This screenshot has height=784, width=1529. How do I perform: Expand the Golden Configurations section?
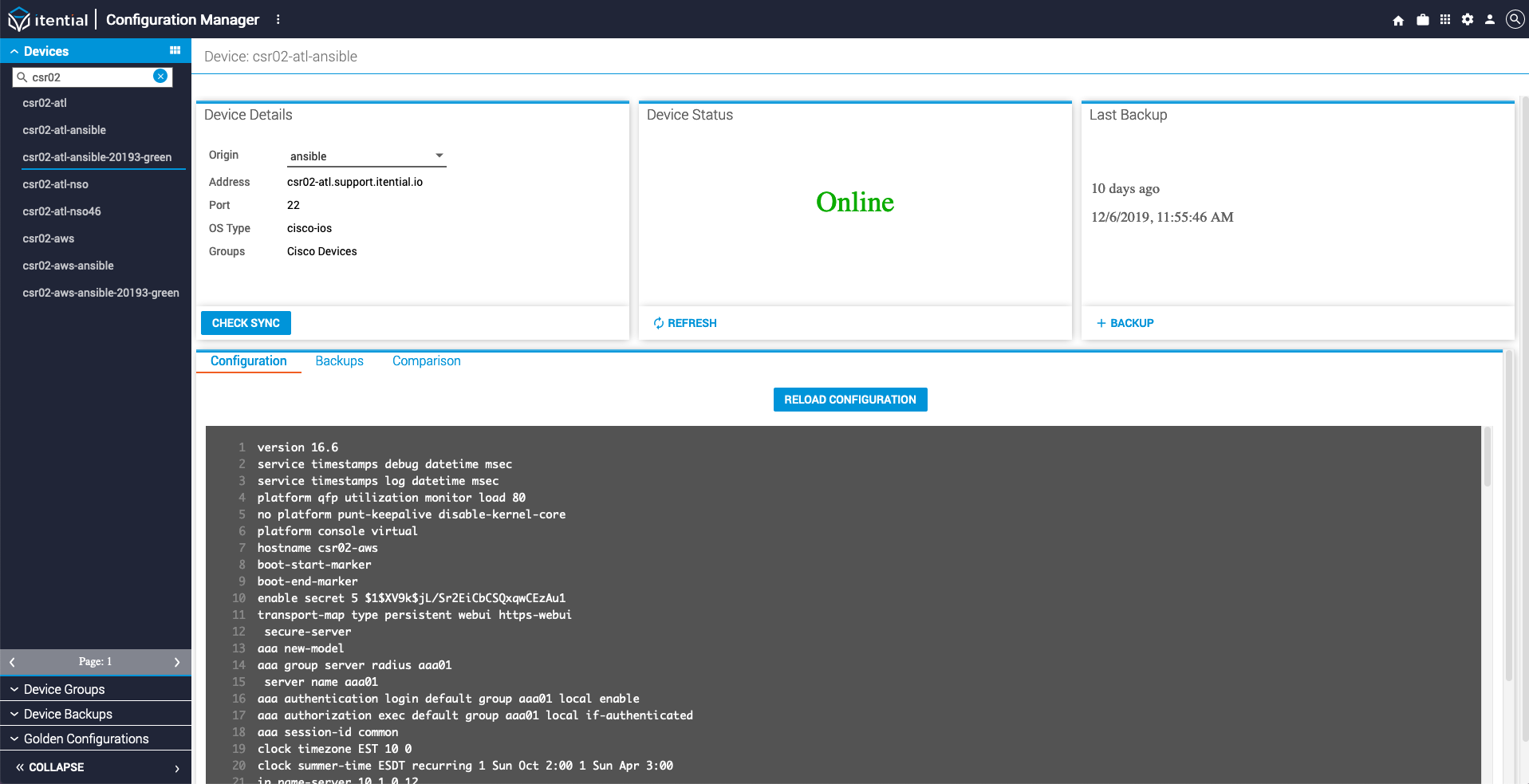[x=96, y=739]
